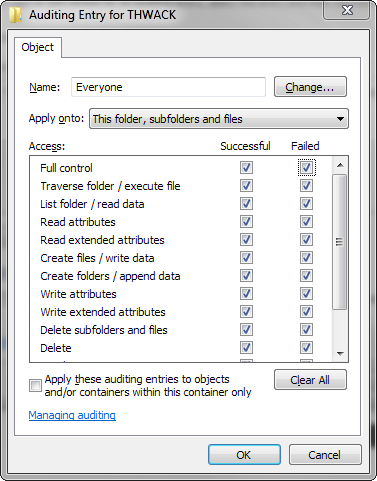Confirm with the OK button

pos(244,455)
